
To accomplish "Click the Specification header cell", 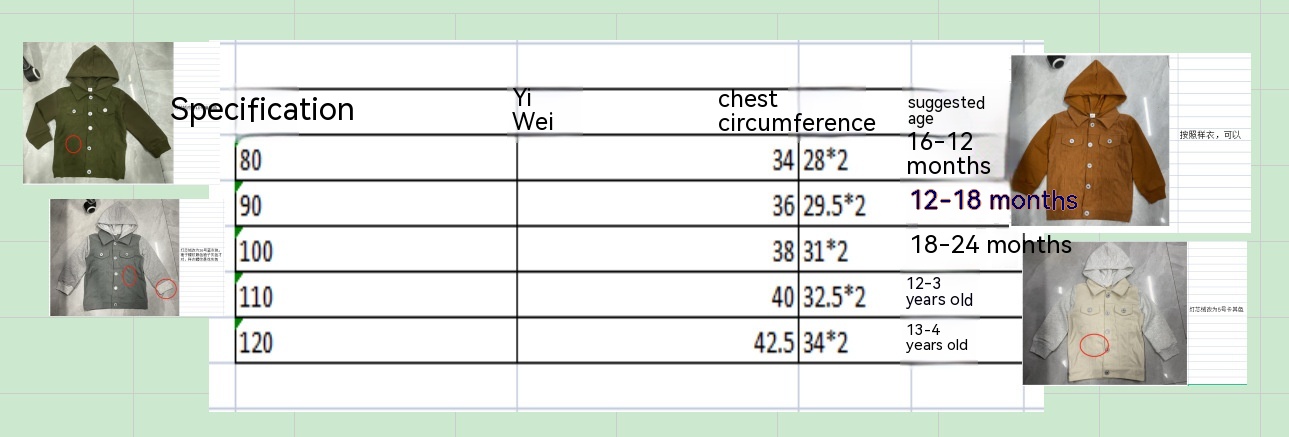I will (262, 110).
